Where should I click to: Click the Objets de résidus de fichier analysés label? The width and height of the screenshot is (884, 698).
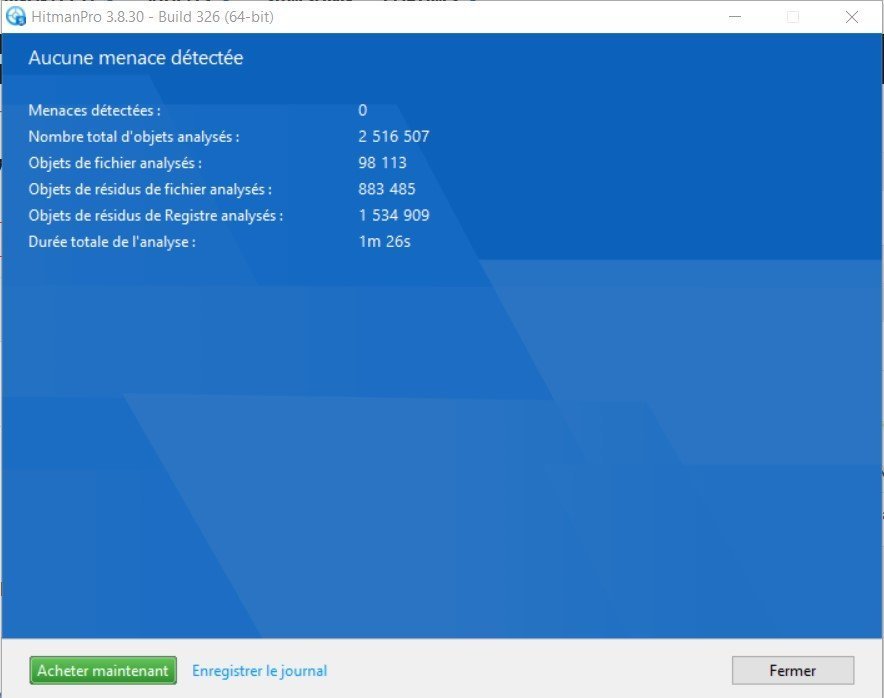[x=150, y=189]
